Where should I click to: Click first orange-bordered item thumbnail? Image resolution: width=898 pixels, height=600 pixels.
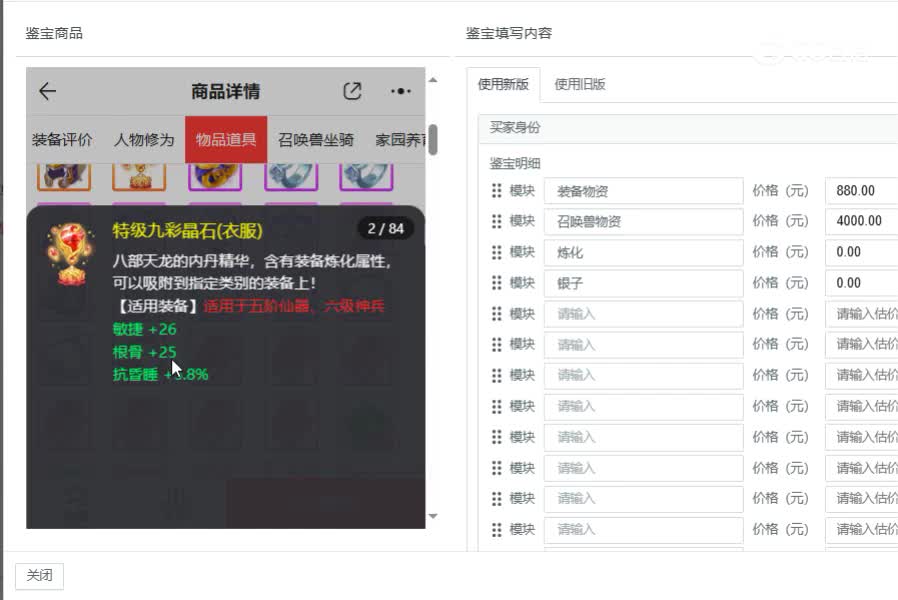tap(64, 176)
